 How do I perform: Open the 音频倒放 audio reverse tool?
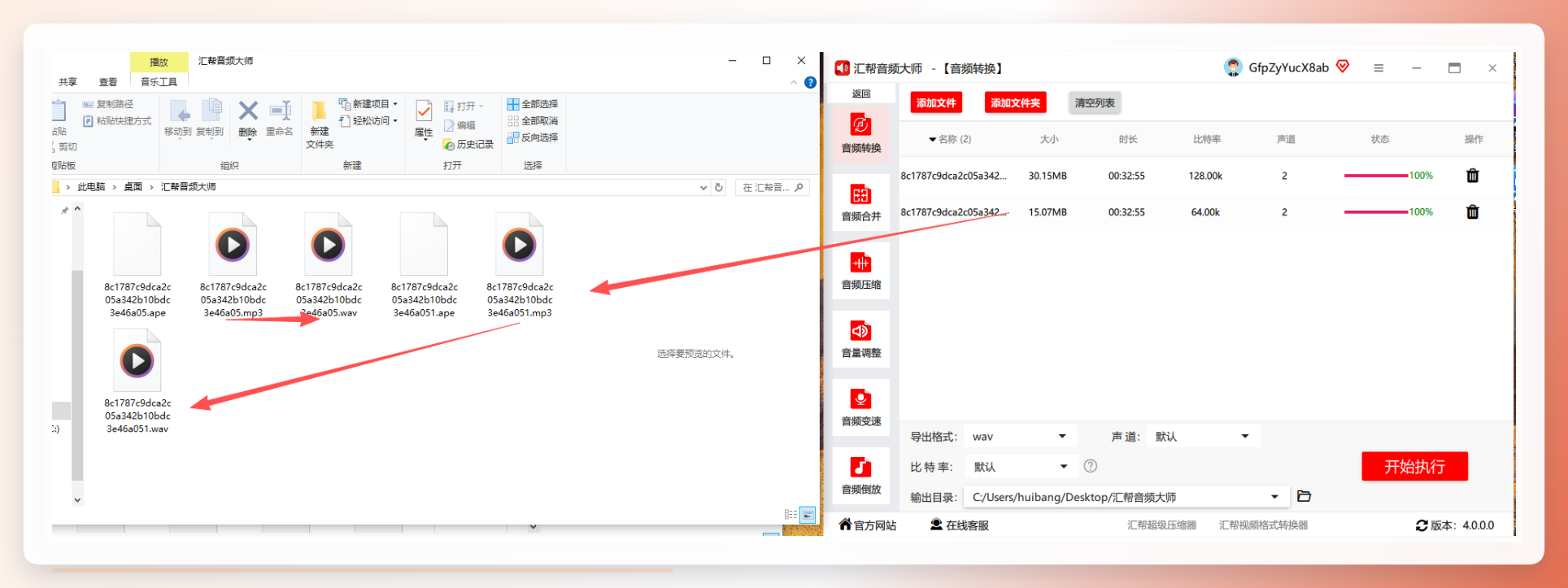860,475
